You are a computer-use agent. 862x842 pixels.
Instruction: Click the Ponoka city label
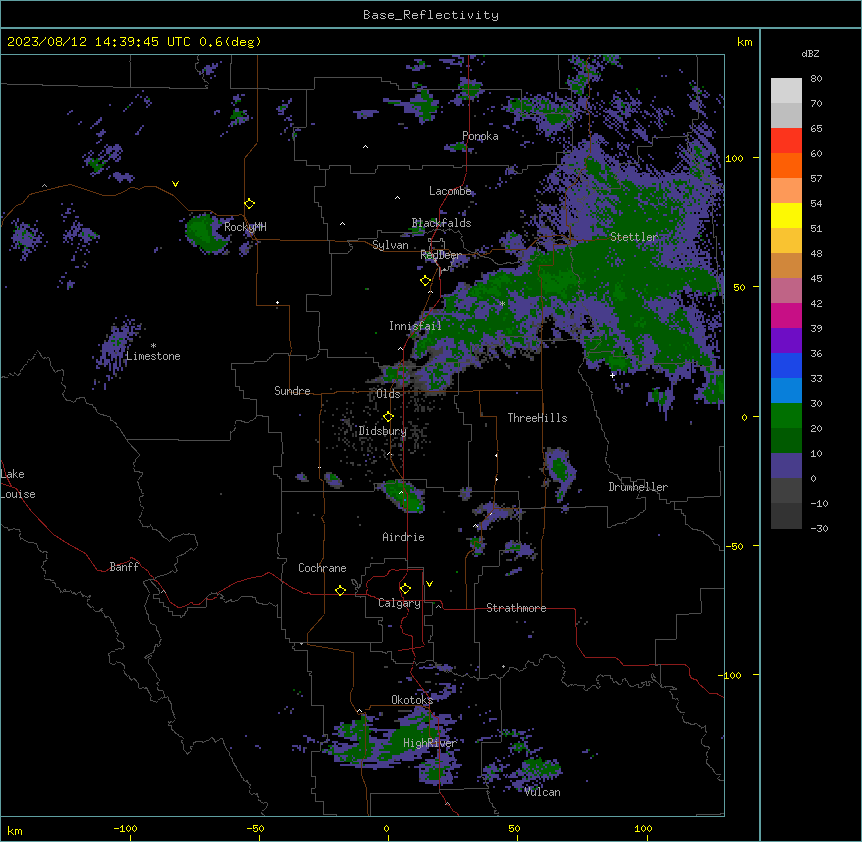480,136
